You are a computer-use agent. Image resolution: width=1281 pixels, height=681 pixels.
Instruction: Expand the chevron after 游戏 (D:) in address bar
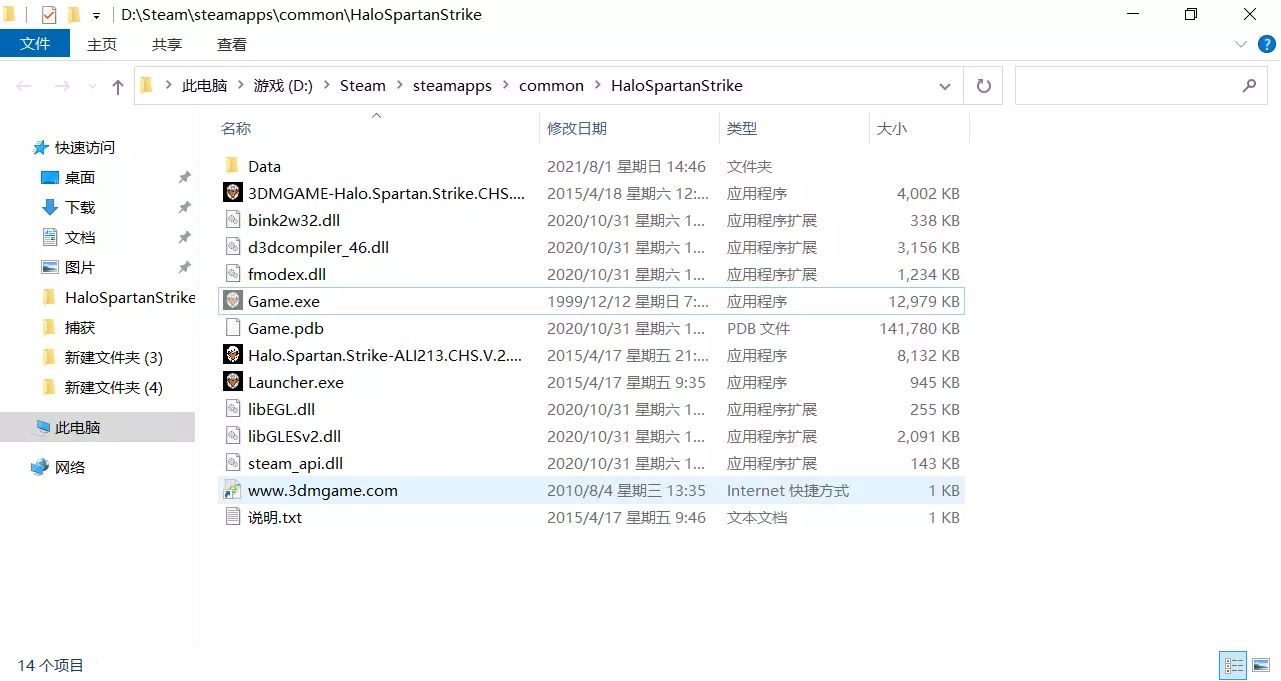click(x=326, y=86)
